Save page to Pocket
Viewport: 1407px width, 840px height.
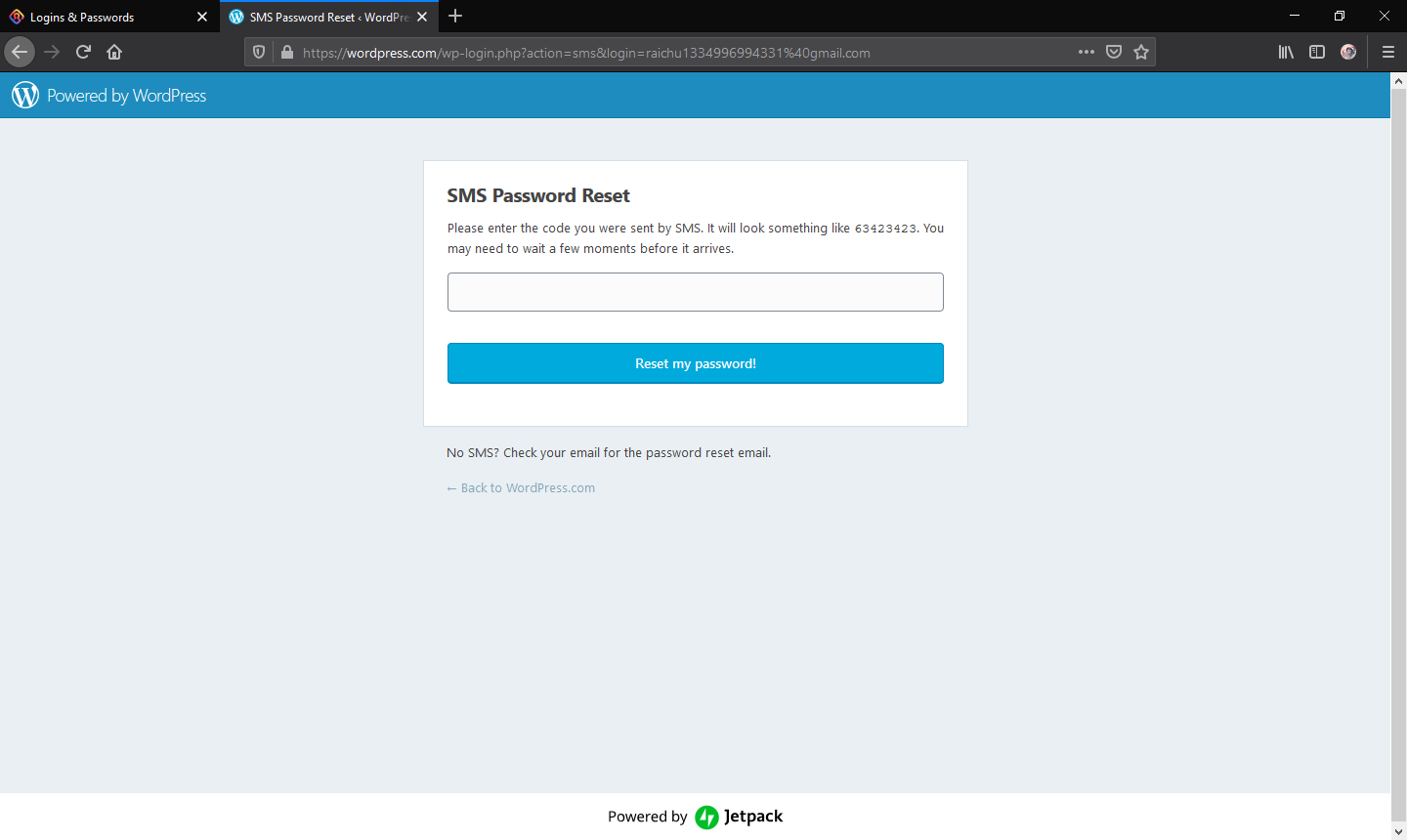pos(1114,52)
